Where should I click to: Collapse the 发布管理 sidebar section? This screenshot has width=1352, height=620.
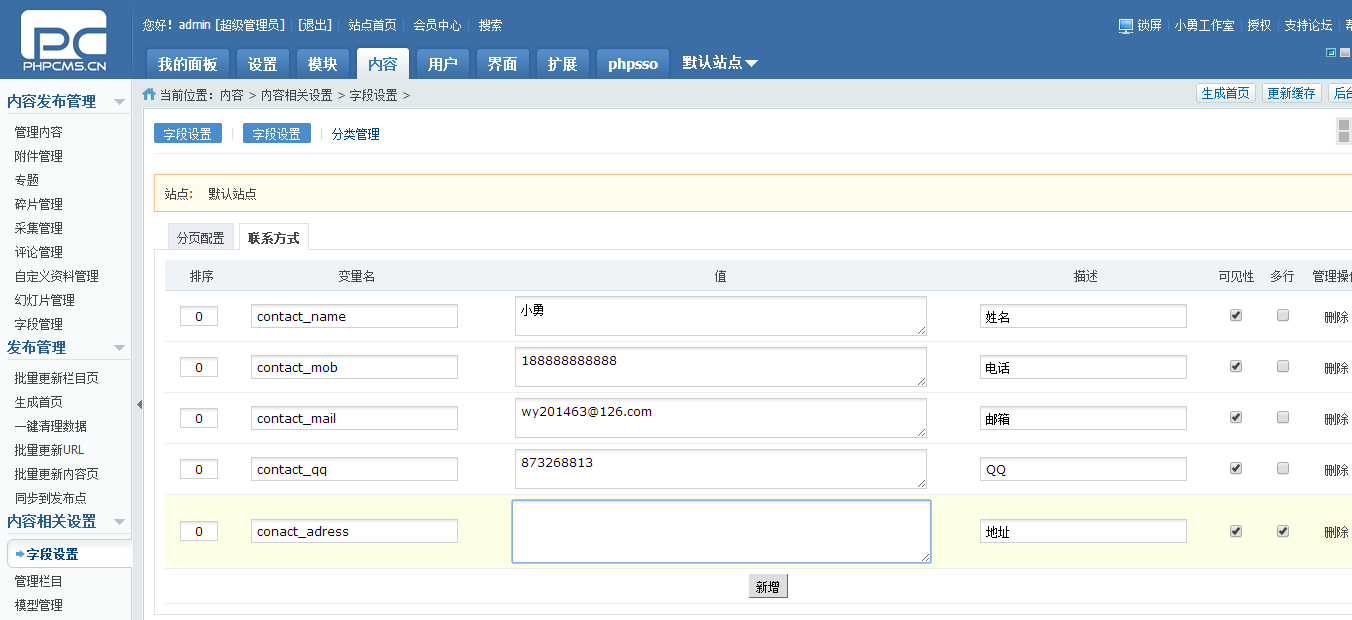119,347
